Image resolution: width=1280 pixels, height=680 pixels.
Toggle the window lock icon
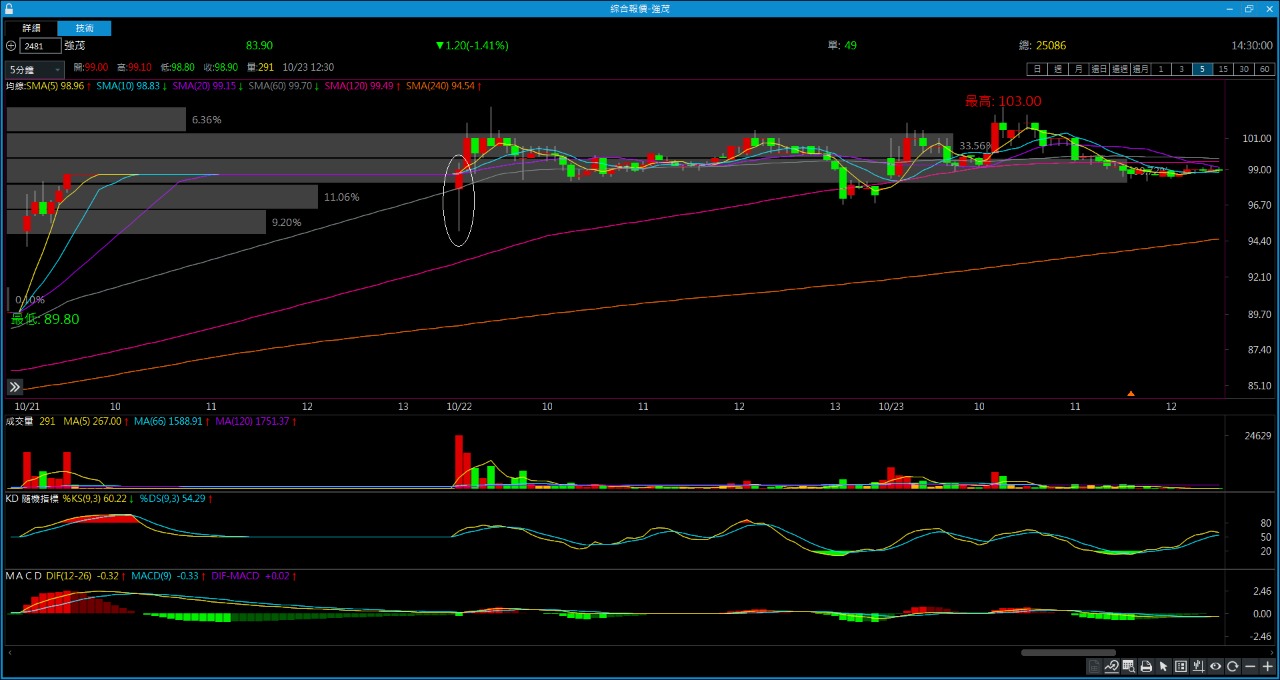(x=9, y=8)
